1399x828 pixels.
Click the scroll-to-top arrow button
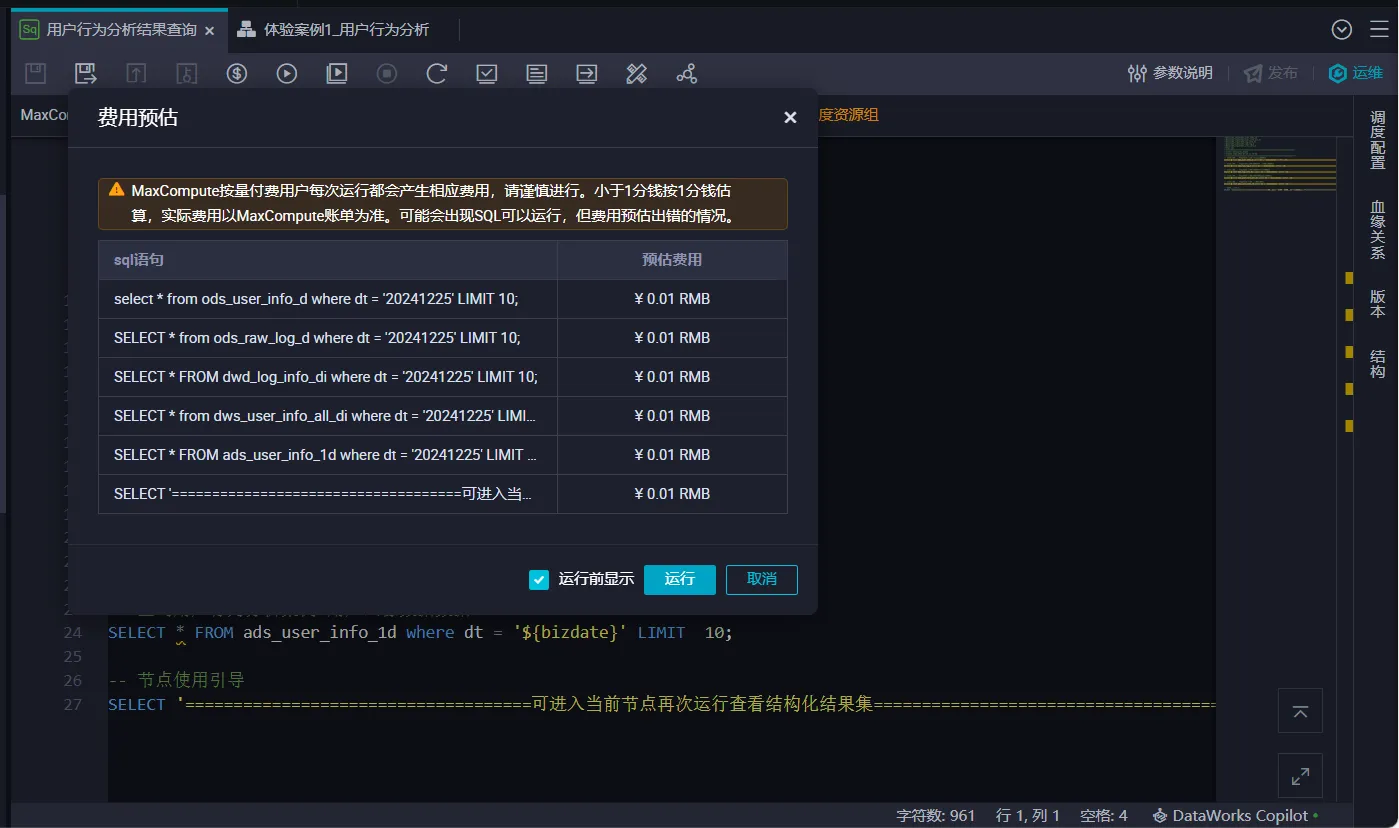tap(1300, 711)
